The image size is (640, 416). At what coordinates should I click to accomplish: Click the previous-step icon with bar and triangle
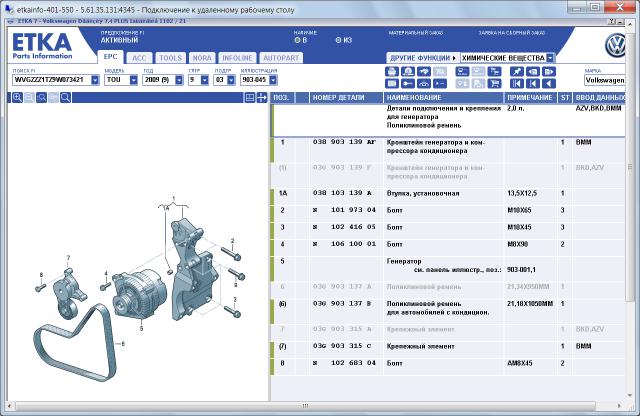click(x=533, y=84)
